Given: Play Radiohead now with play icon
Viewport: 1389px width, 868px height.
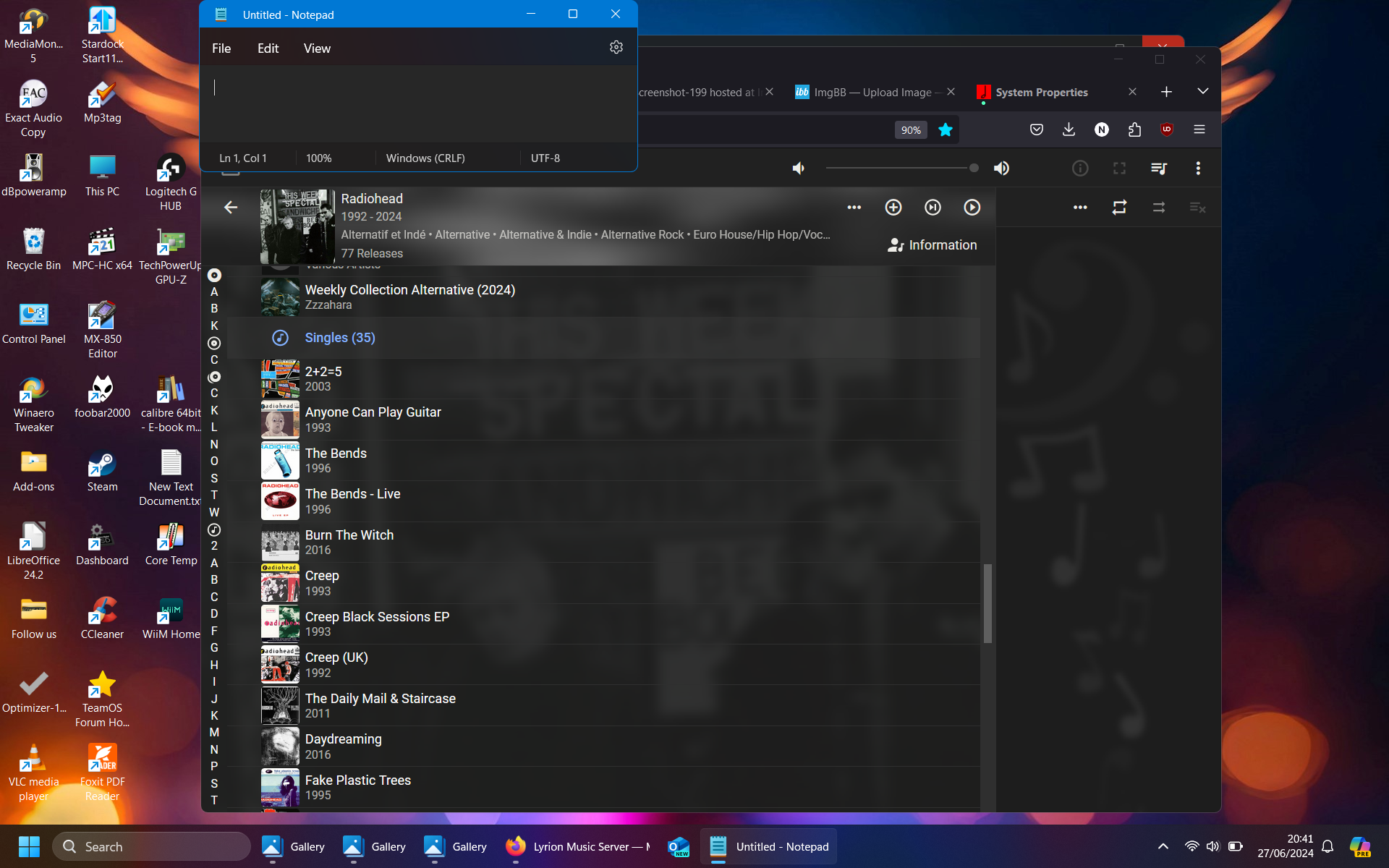Looking at the screenshot, I should 972,208.
